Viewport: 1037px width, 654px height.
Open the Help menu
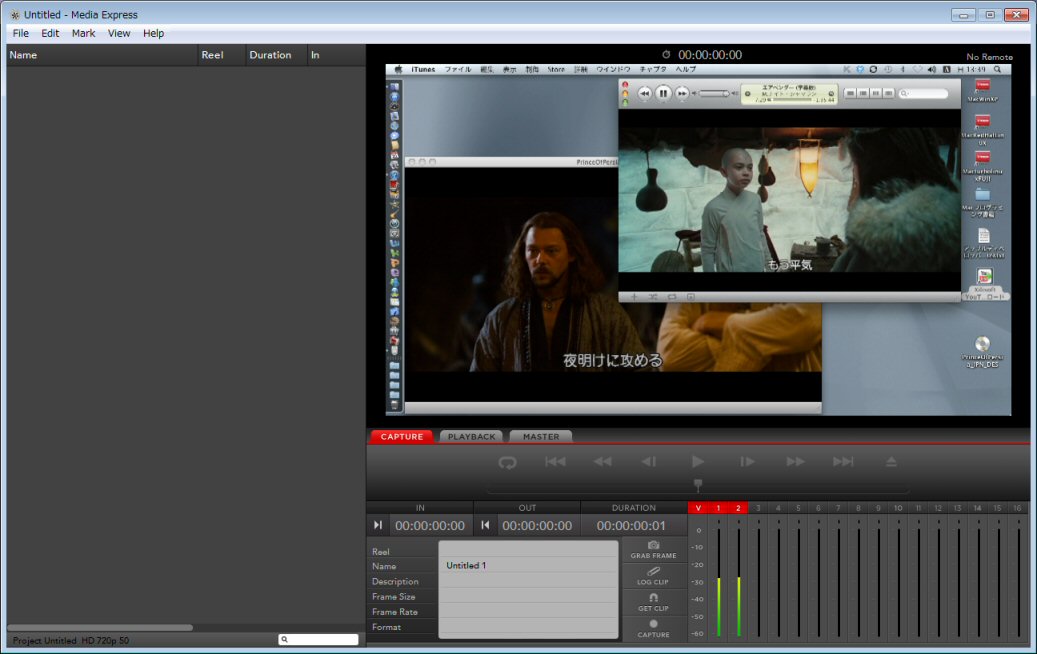click(x=153, y=33)
